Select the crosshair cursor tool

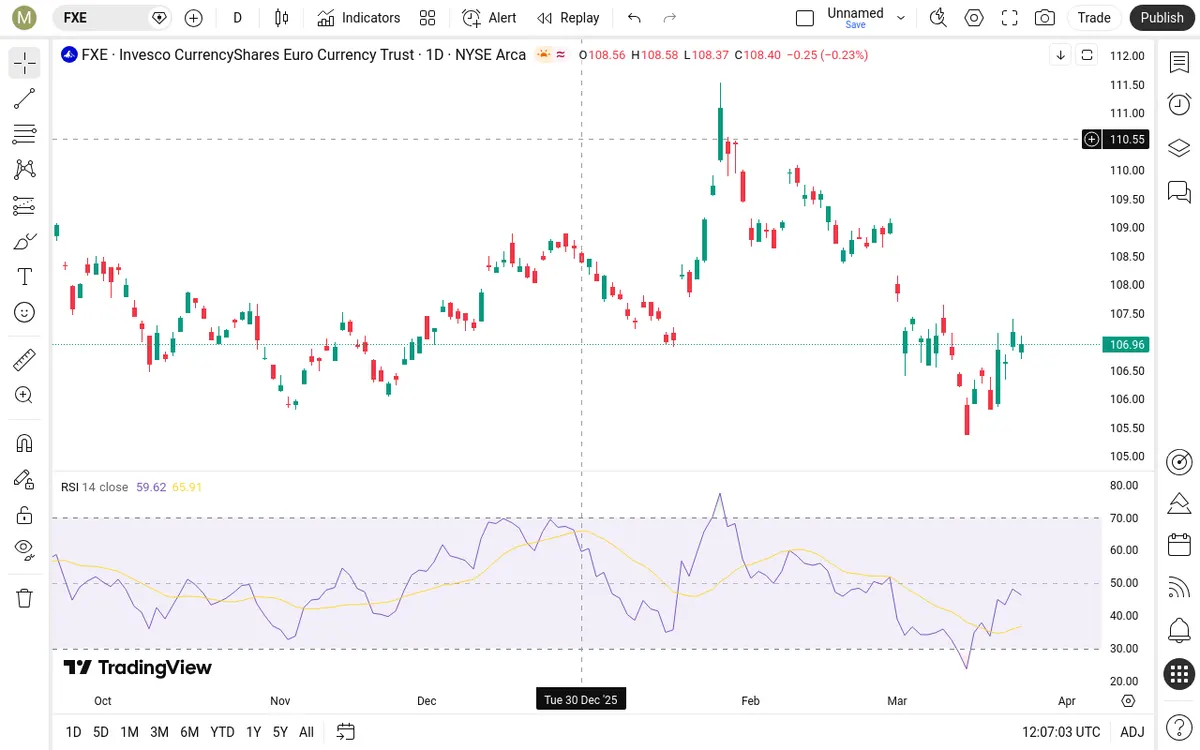(x=25, y=63)
